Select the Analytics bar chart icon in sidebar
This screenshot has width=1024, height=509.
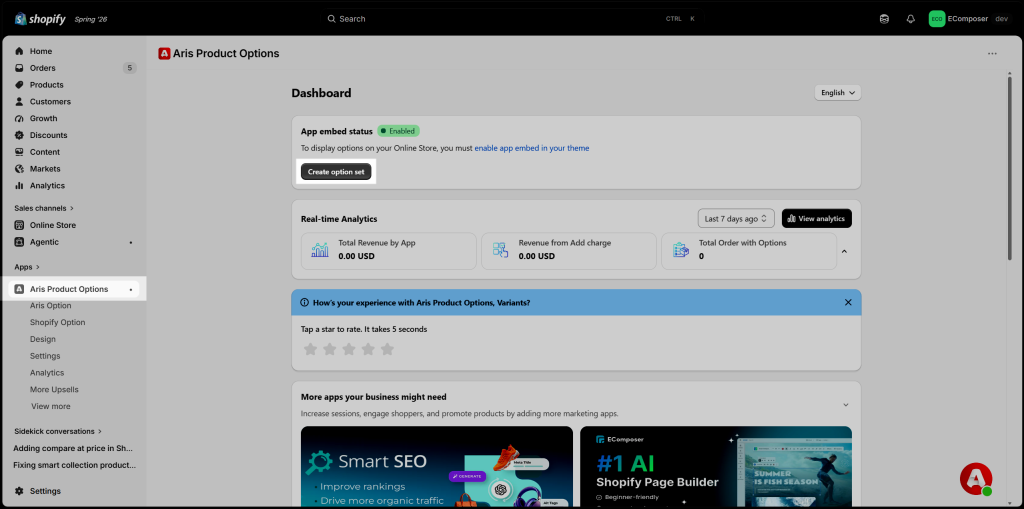pos(19,186)
